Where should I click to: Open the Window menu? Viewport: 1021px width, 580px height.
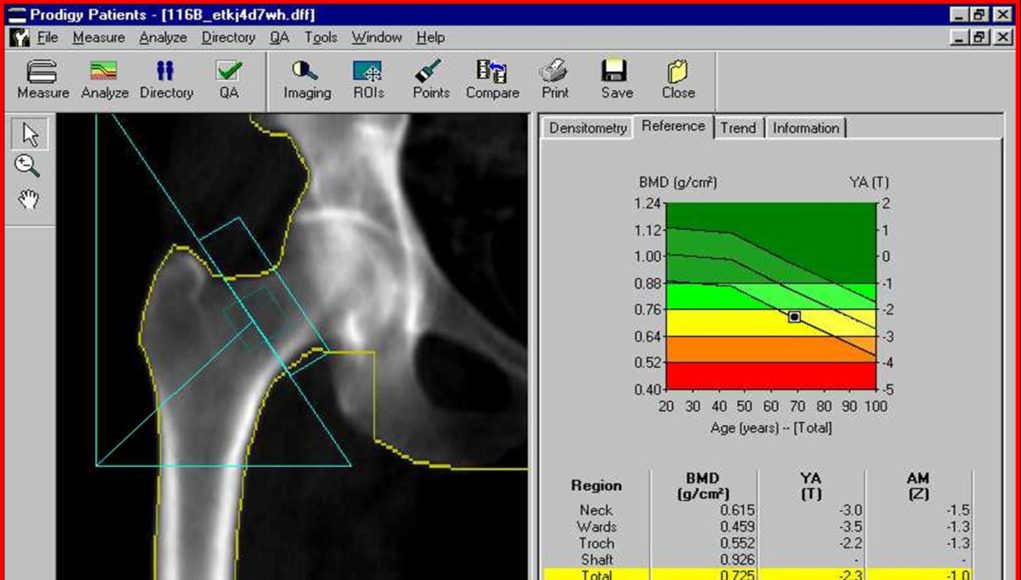pyautogui.click(x=376, y=38)
